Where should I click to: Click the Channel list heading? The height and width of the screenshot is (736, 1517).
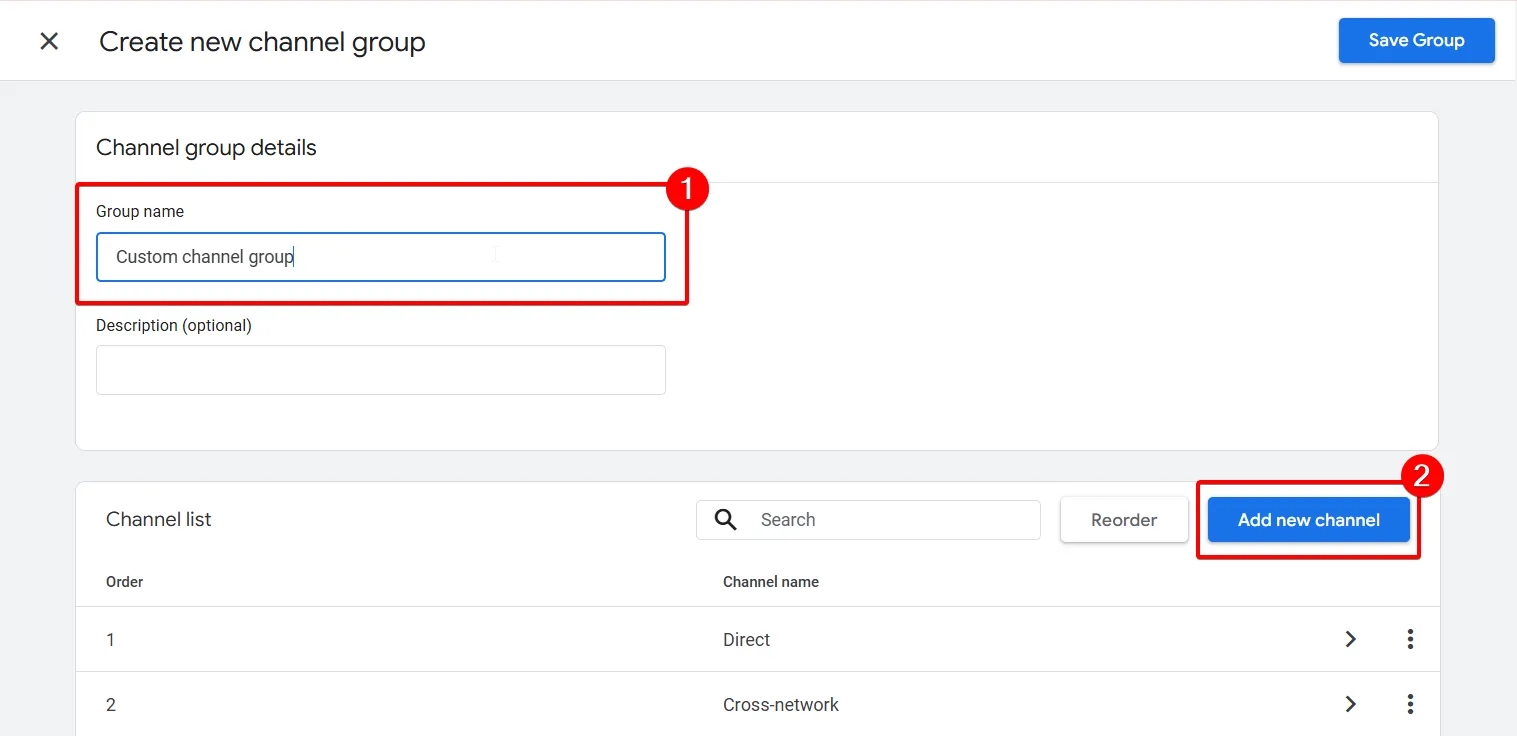[159, 520]
